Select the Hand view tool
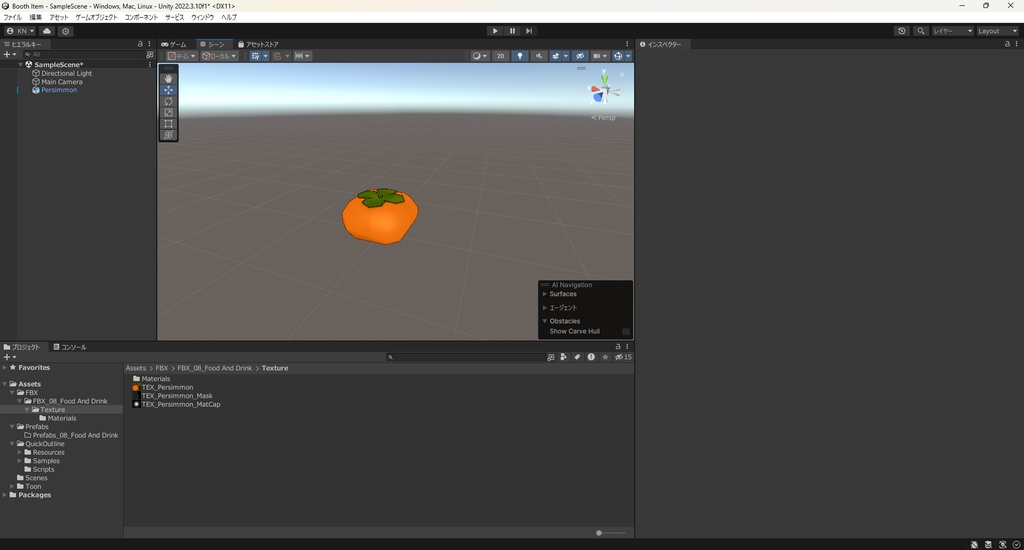This screenshot has width=1024, height=550. [168, 78]
